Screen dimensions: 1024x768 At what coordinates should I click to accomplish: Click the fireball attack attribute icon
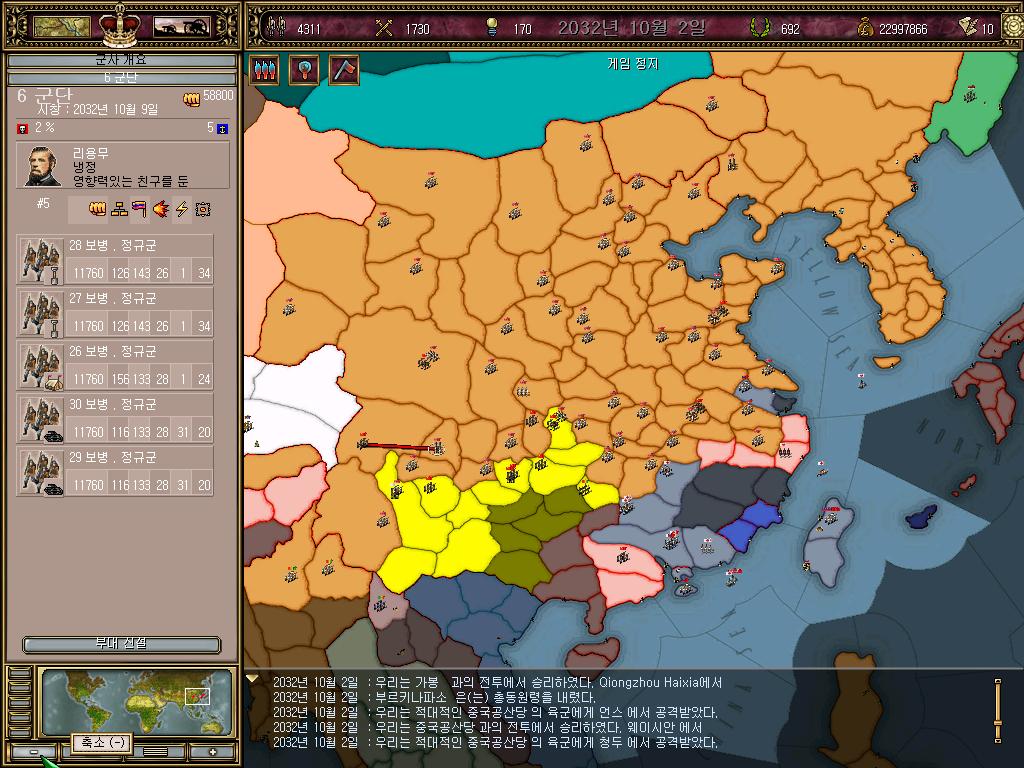click(x=161, y=209)
